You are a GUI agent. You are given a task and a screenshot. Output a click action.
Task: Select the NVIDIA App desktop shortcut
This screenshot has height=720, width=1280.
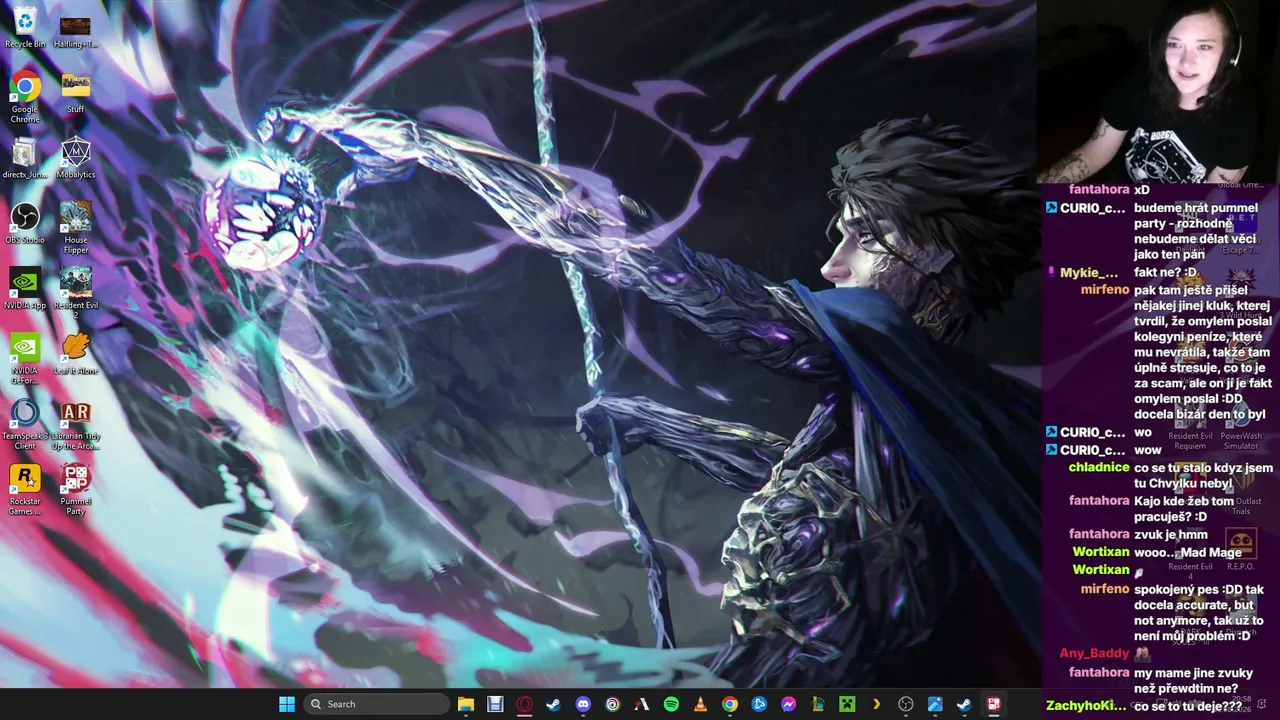click(x=25, y=288)
